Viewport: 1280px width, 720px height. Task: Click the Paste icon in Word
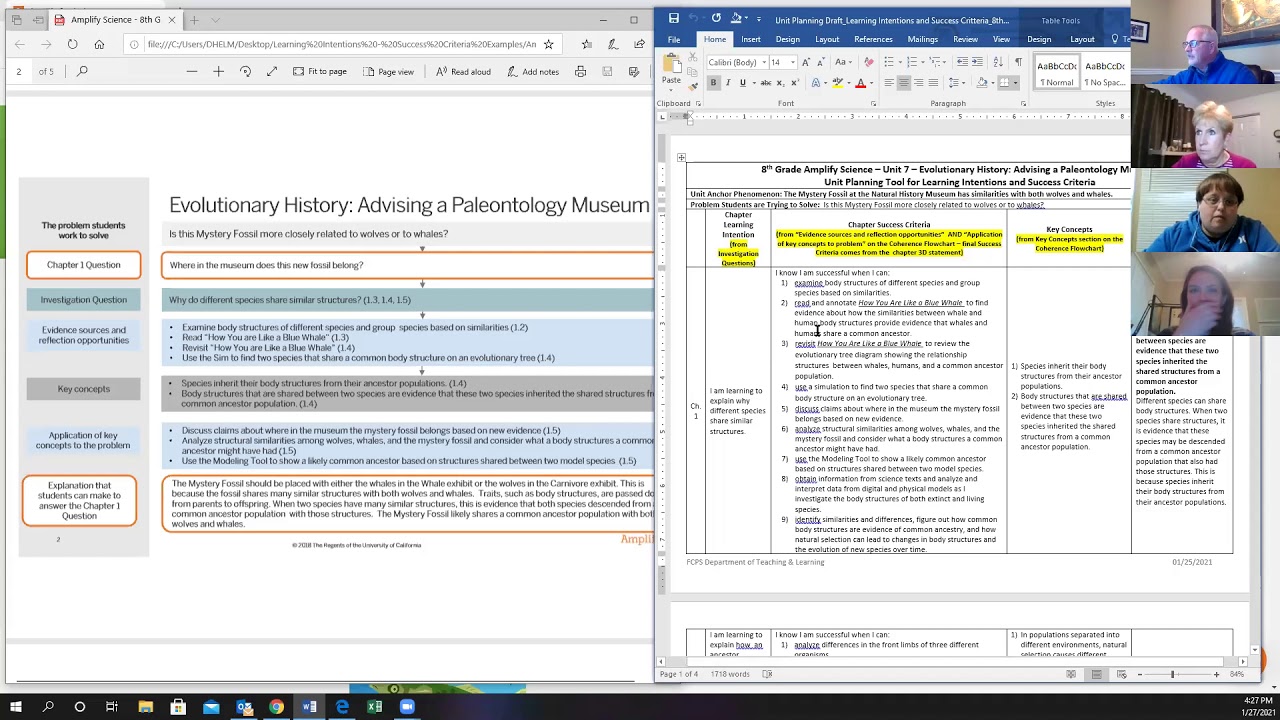click(x=671, y=62)
